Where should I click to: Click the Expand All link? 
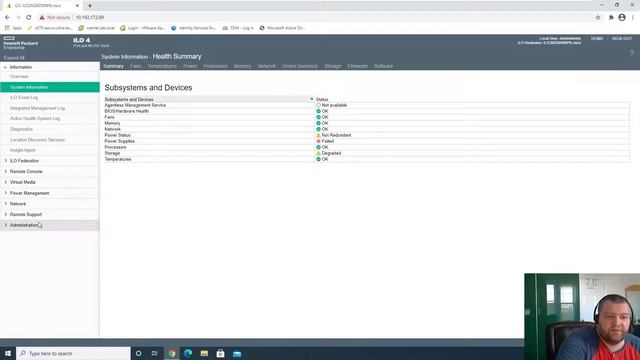coord(14,58)
